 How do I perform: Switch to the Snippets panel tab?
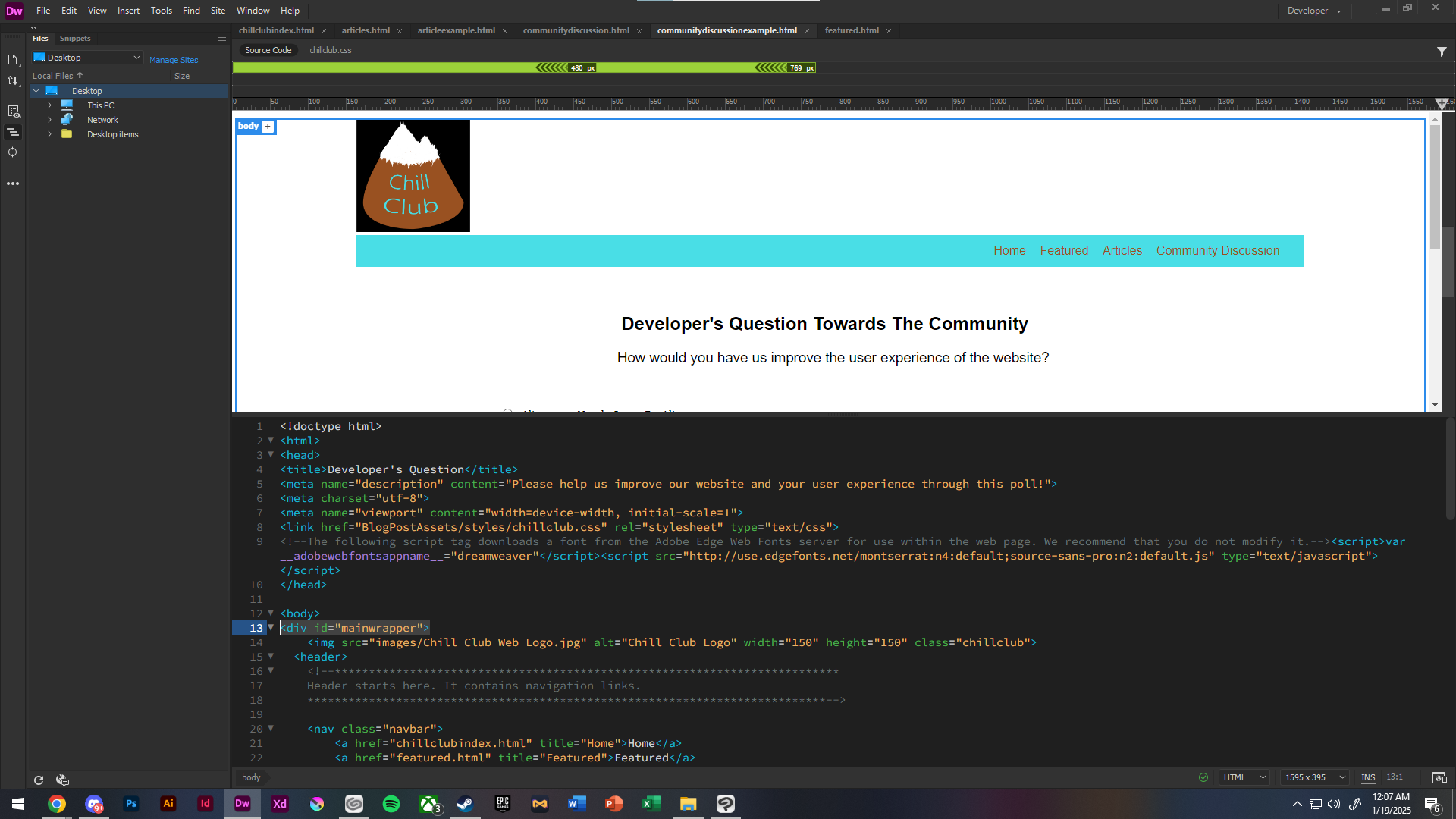[75, 39]
